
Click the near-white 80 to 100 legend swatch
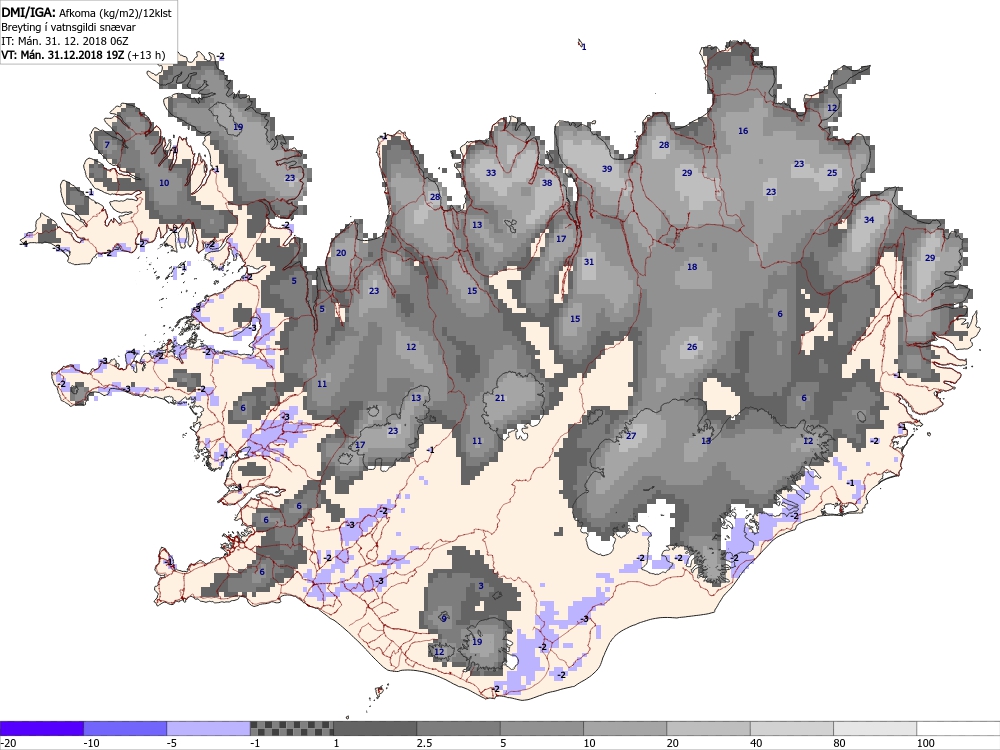[875, 728]
